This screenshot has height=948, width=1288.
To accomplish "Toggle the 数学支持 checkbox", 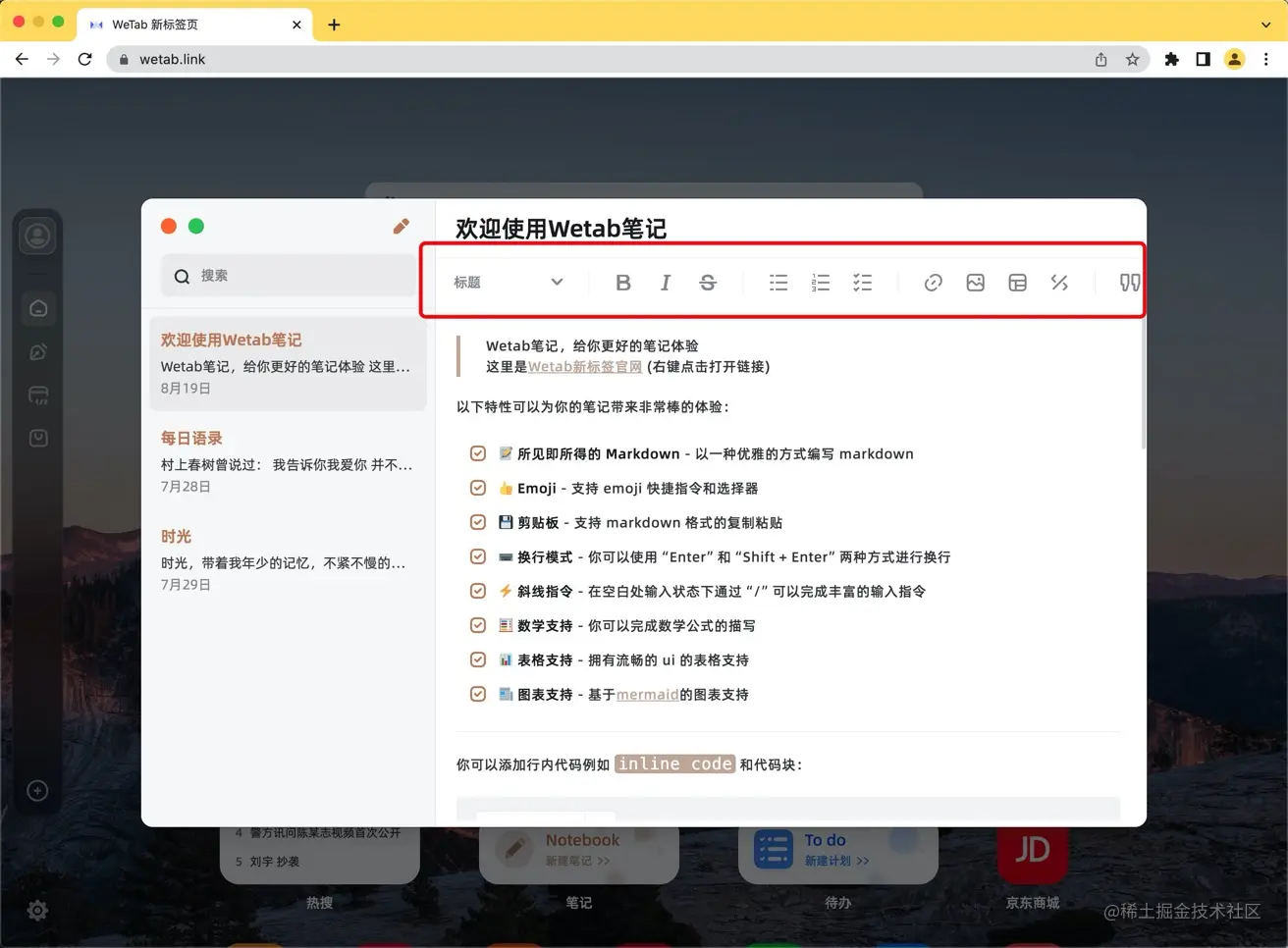I will click(478, 625).
